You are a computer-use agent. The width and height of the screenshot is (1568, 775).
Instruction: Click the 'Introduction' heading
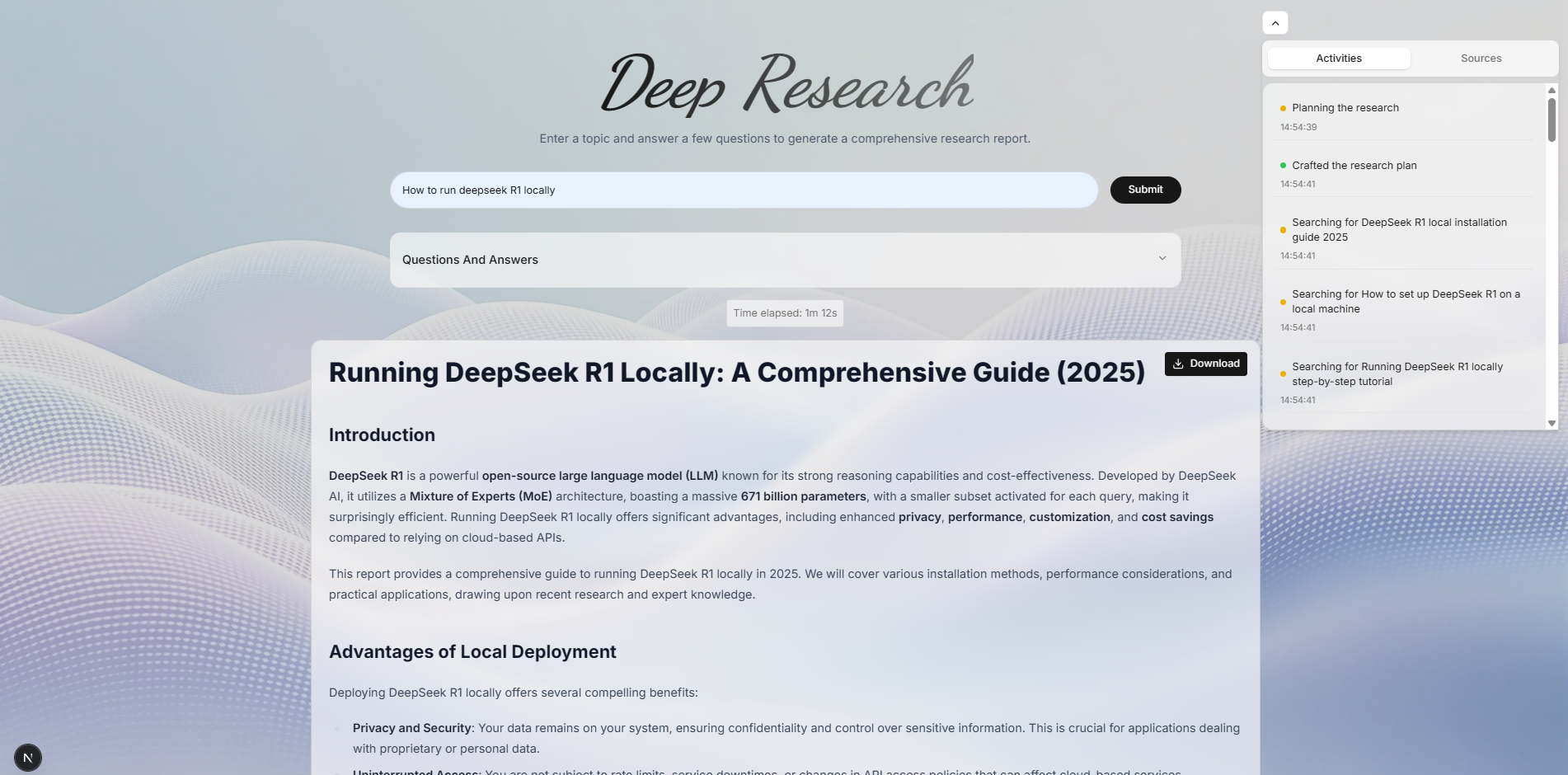pyautogui.click(x=382, y=435)
